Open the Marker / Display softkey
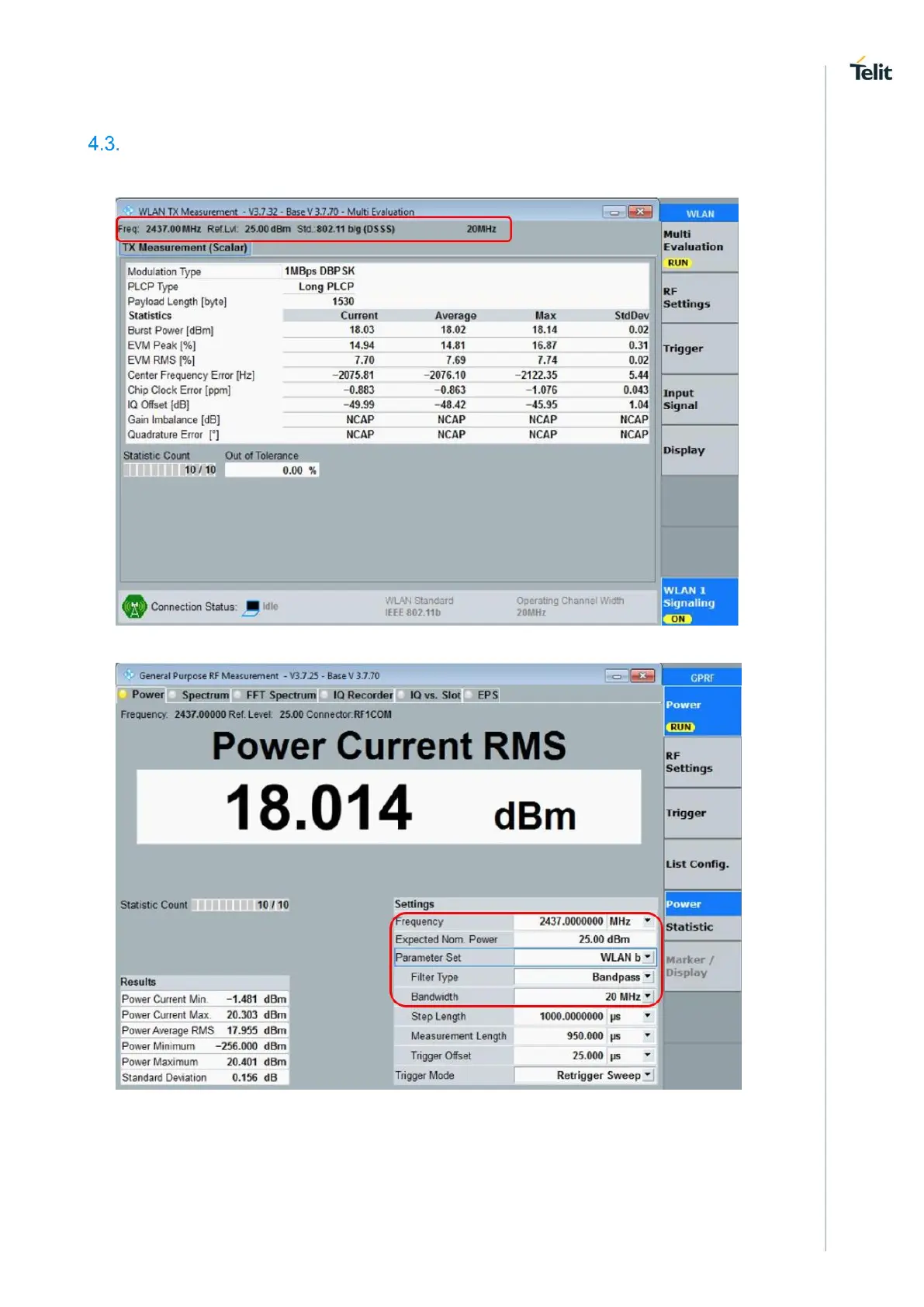 point(702,966)
